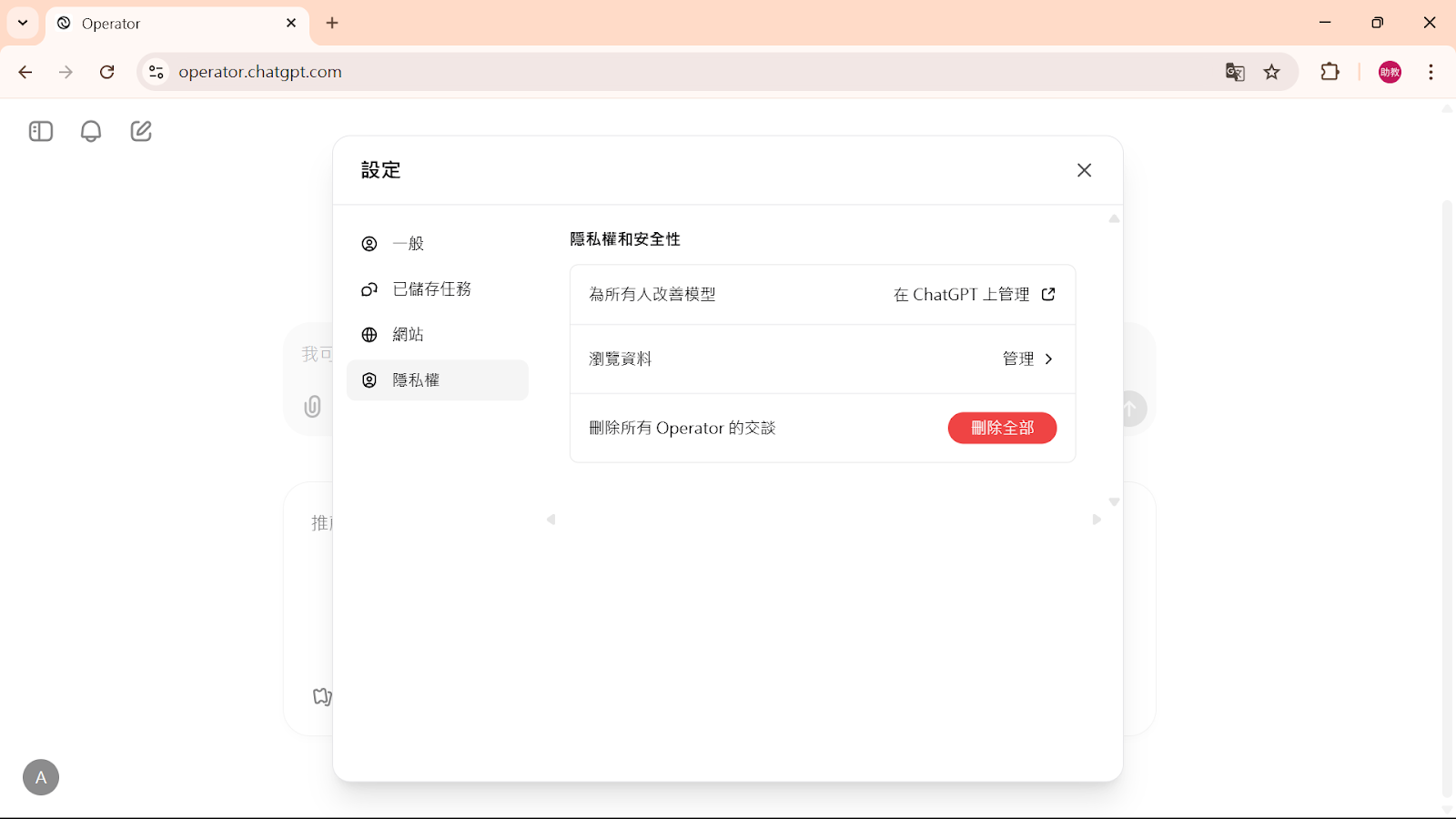
Task: Click the 瀏覽資料 label
Action: [621, 359]
